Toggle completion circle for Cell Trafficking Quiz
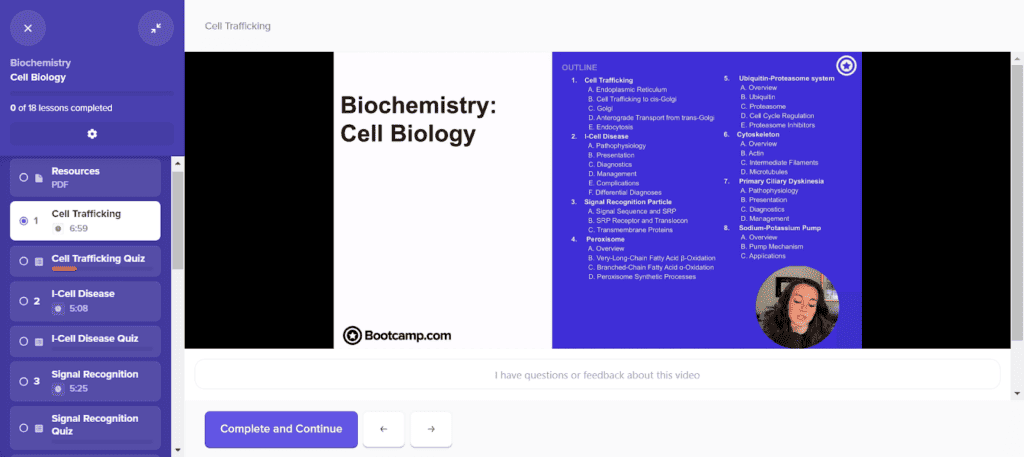 coord(24,261)
